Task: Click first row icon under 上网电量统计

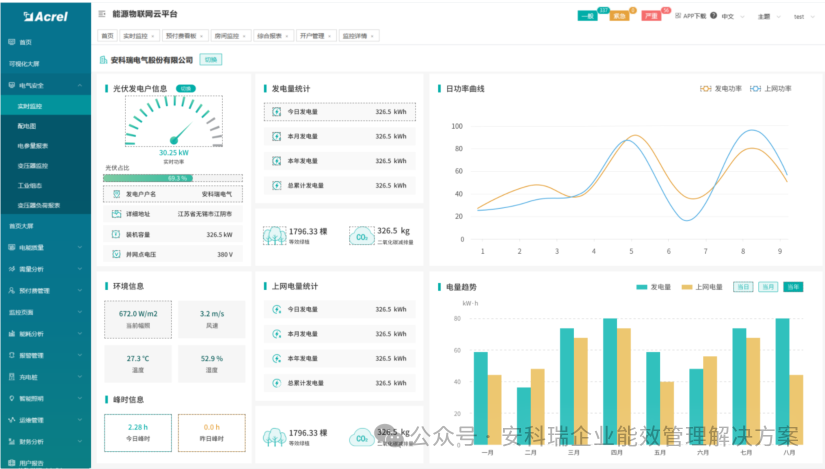Action: pyautogui.click(x=276, y=309)
